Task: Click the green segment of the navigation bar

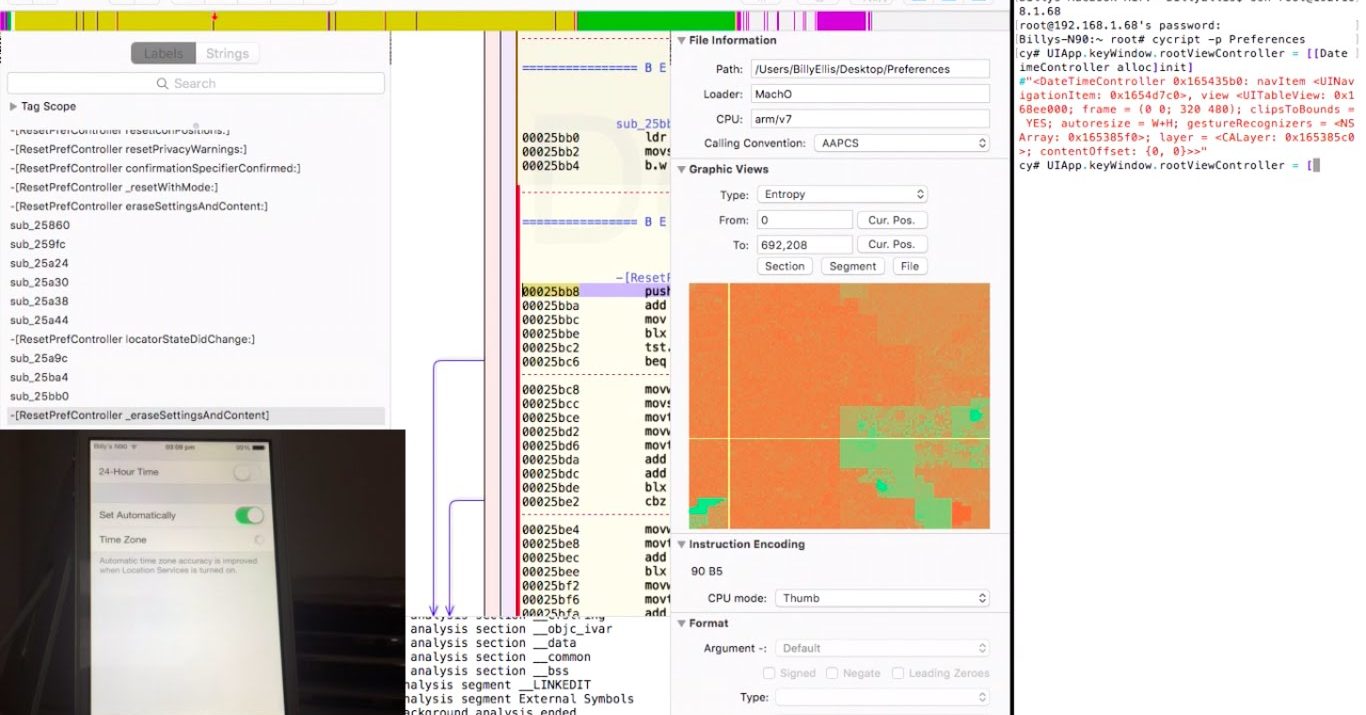Action: (655, 21)
